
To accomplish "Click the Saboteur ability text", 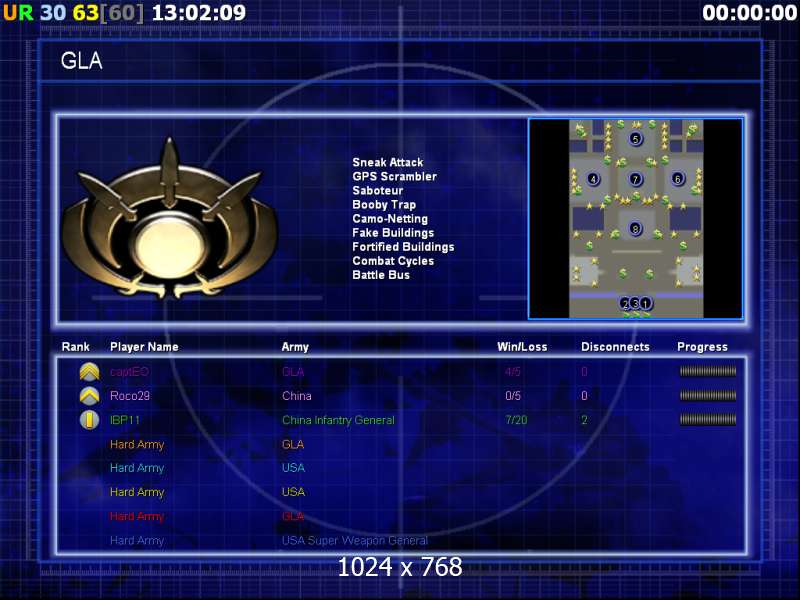I will (378, 190).
